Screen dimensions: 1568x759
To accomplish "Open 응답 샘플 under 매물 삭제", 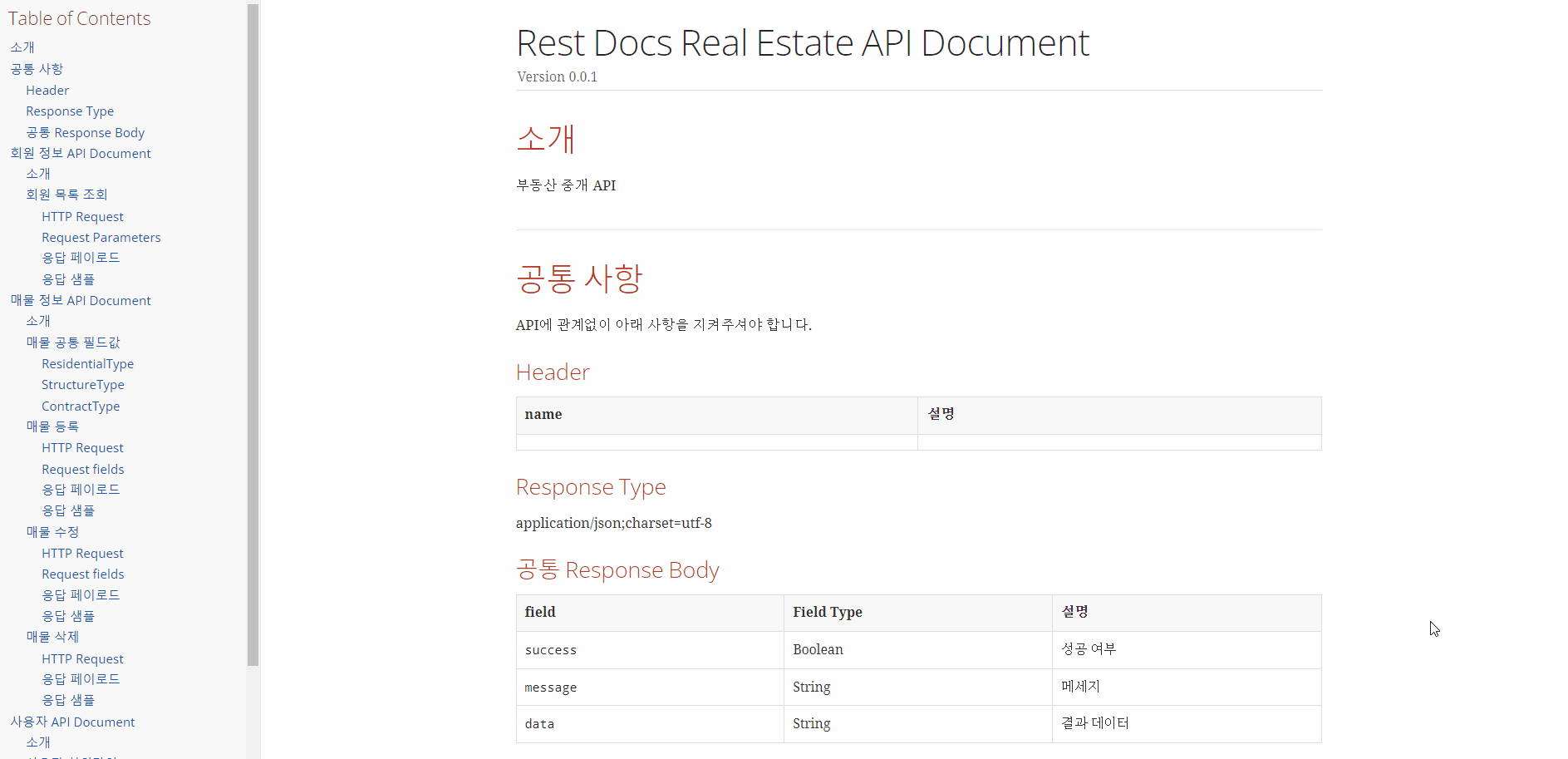I will pyautogui.click(x=68, y=700).
